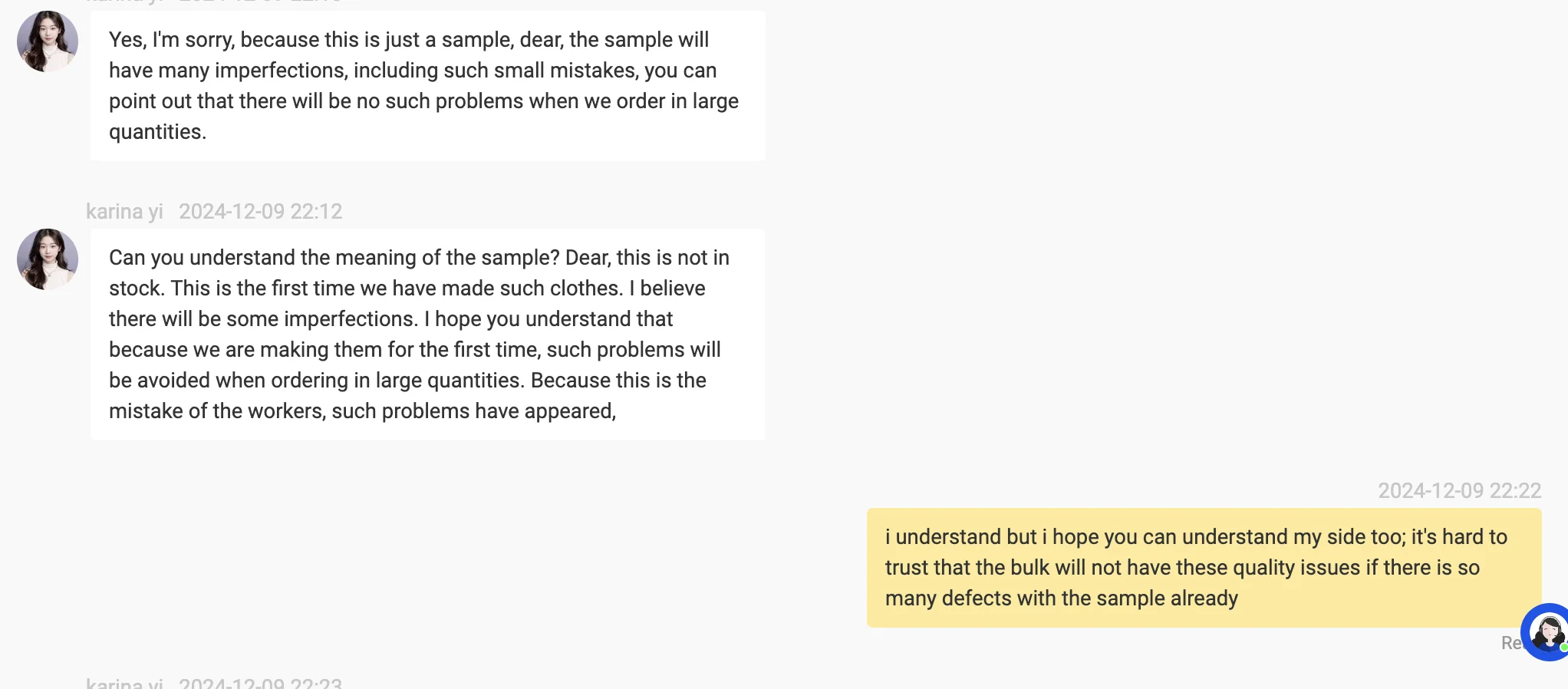Click the word "quantities." in the first message
This screenshot has width=1568, height=689.
coord(158,132)
